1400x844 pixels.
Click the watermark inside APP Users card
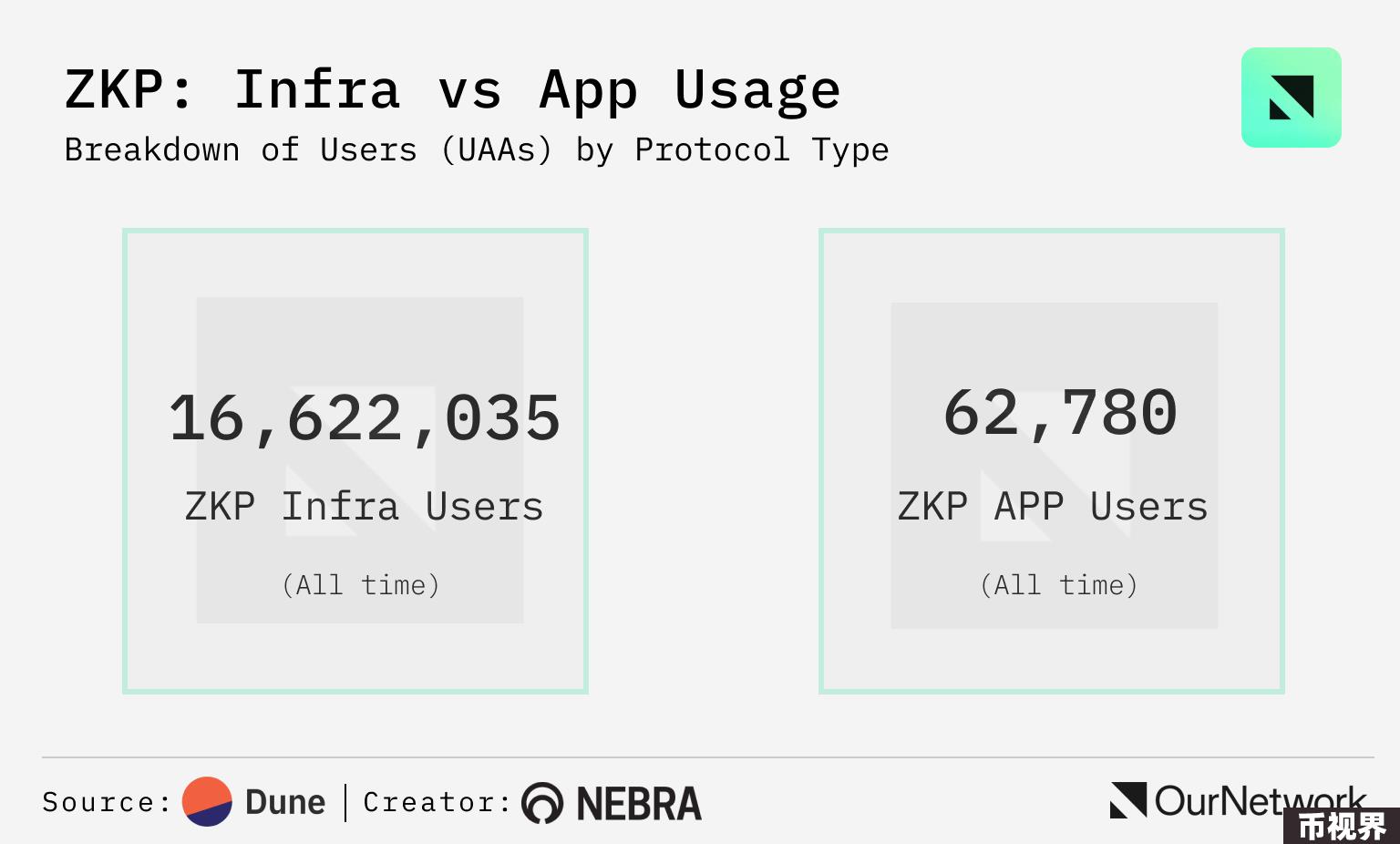click(x=1055, y=466)
